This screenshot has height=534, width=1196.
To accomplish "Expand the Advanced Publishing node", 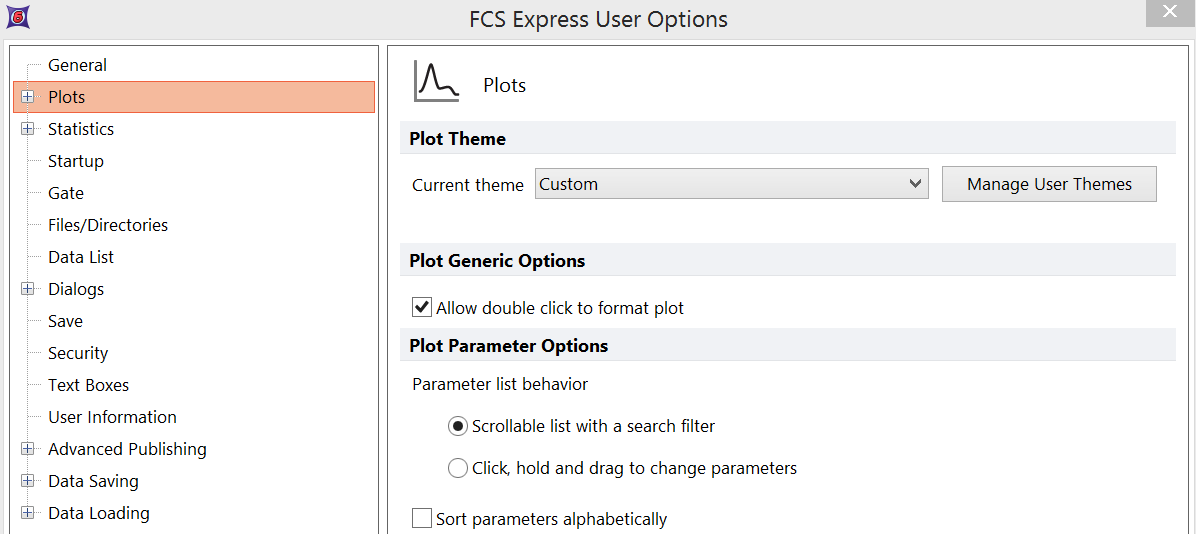I will tap(28, 449).
